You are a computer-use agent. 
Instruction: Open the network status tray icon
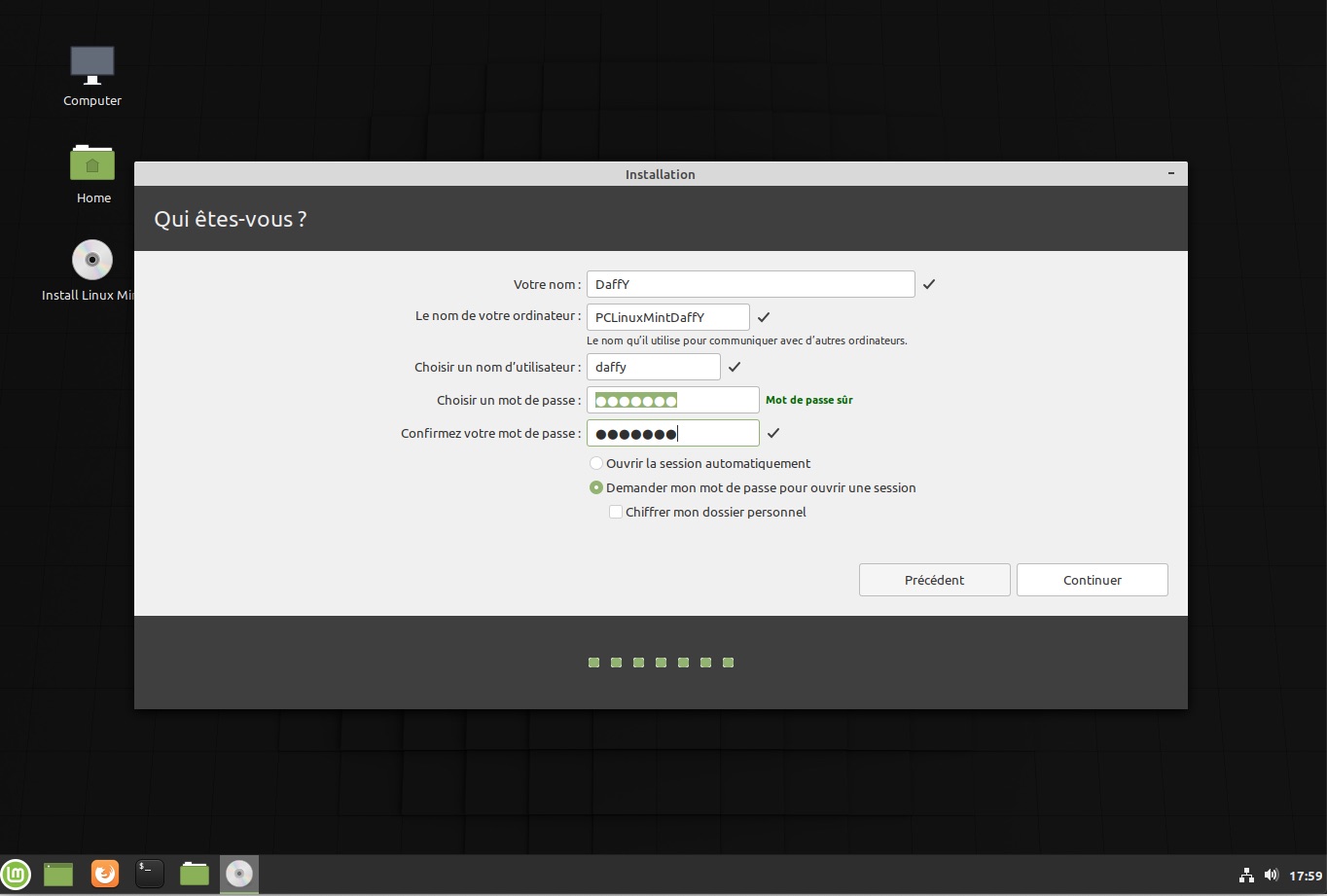(1246, 875)
